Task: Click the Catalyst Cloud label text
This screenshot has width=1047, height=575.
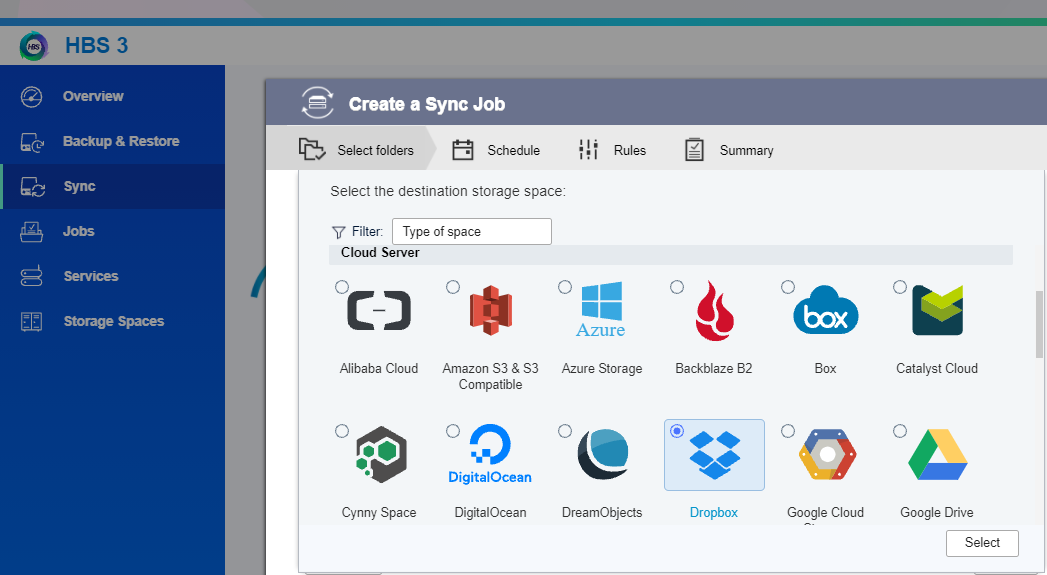Action: tap(937, 369)
